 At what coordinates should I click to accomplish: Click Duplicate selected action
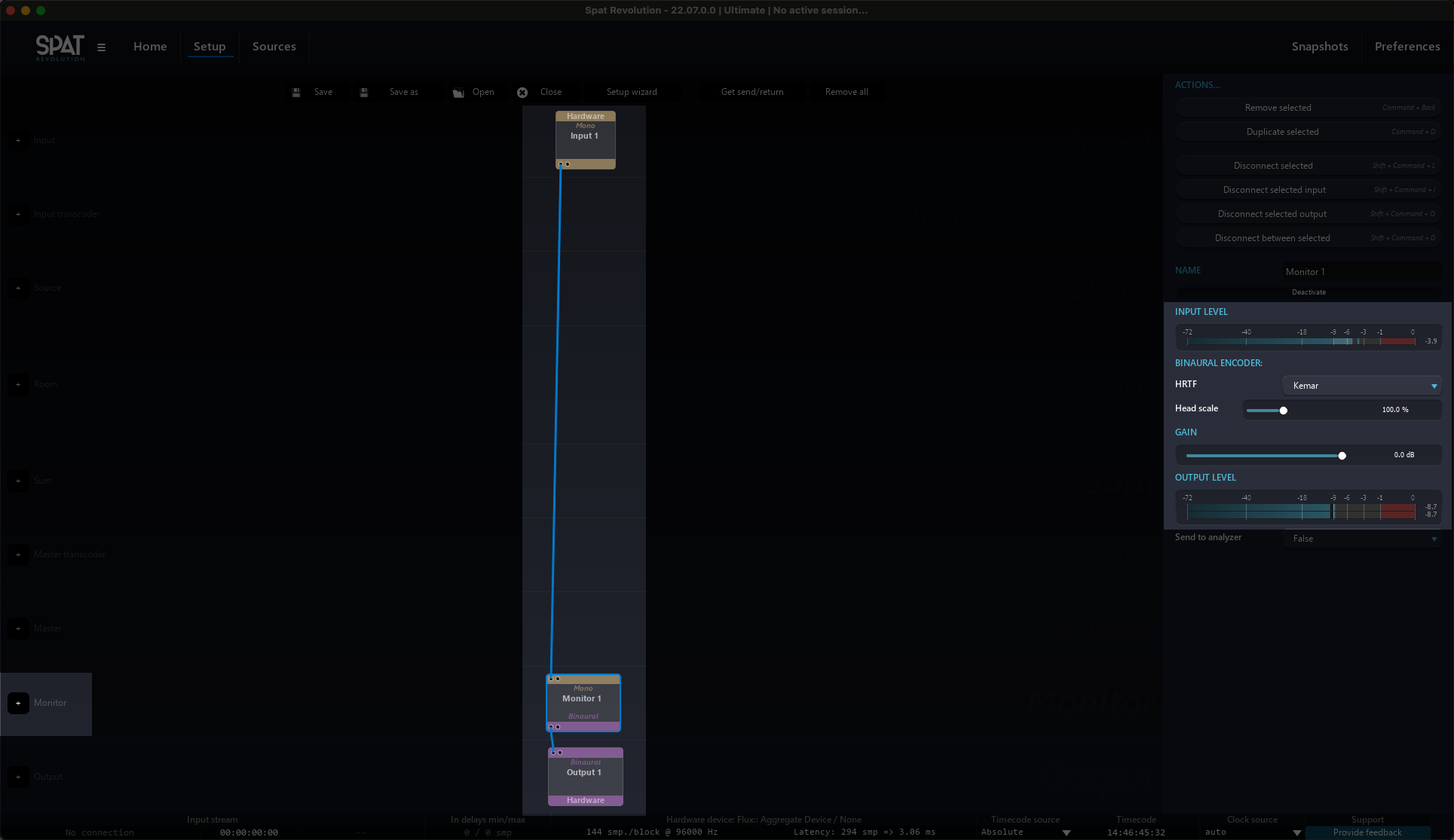click(1282, 132)
